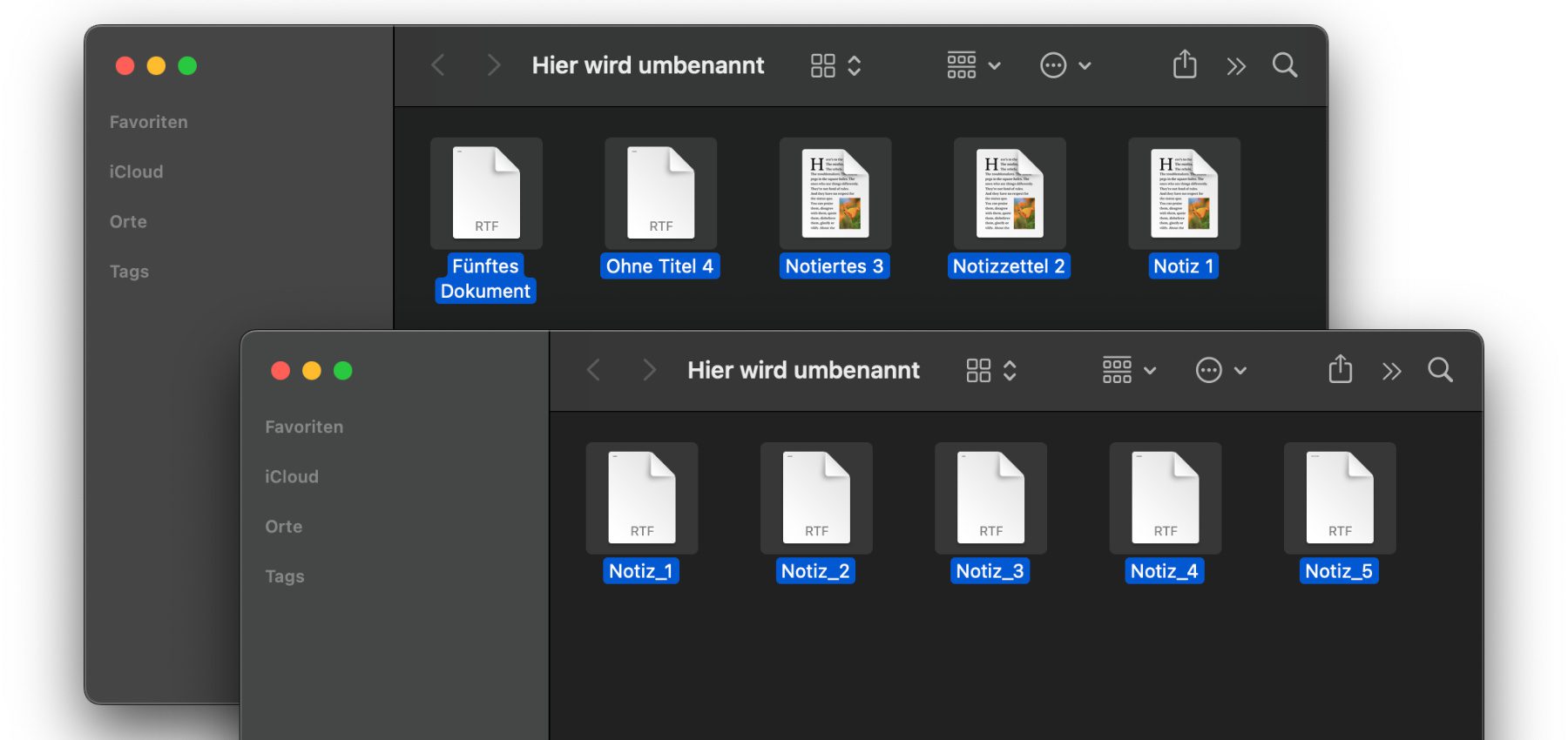Click the share icon in the front Finder window

[1340, 370]
